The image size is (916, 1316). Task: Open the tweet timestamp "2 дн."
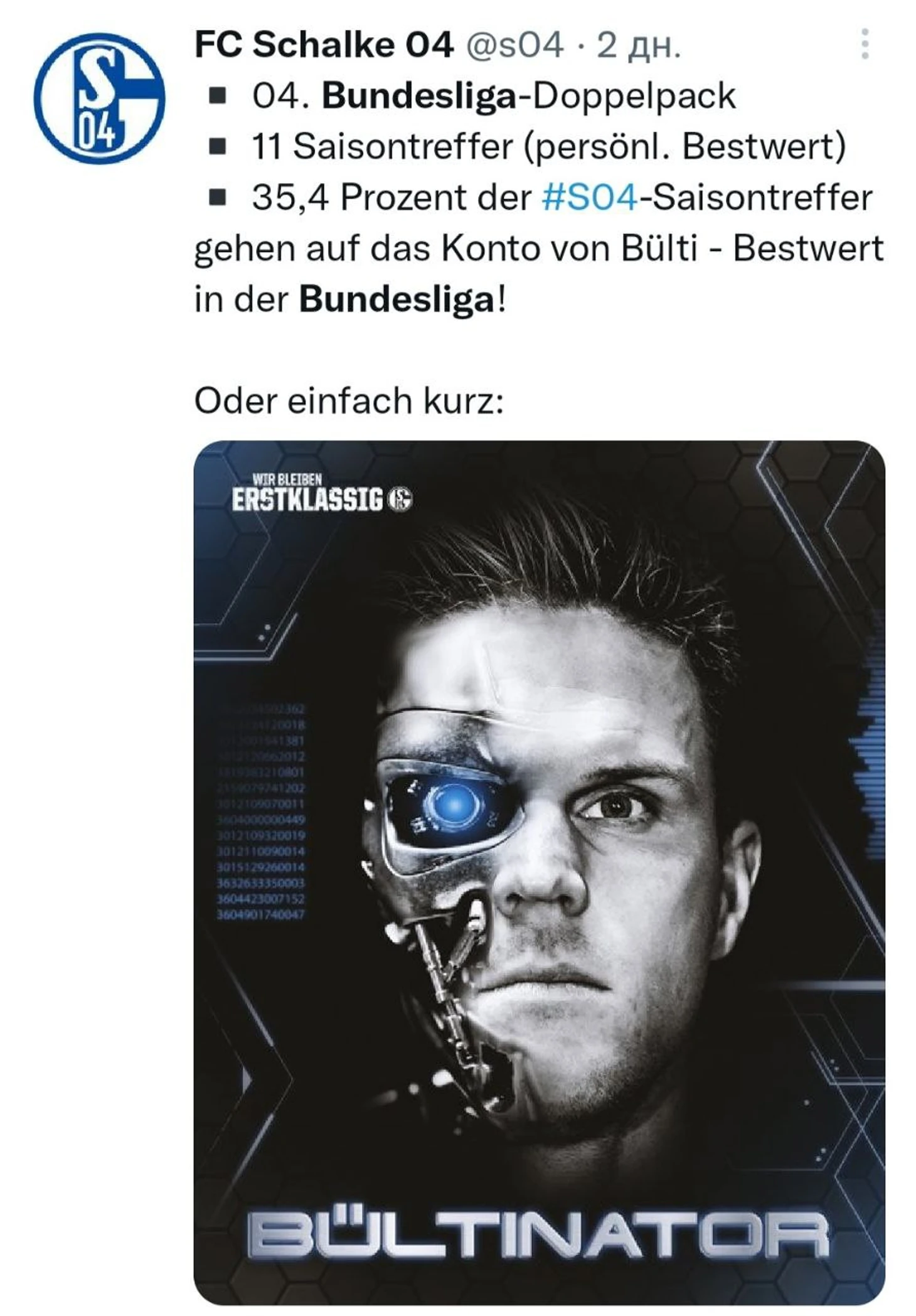pyautogui.click(x=639, y=45)
